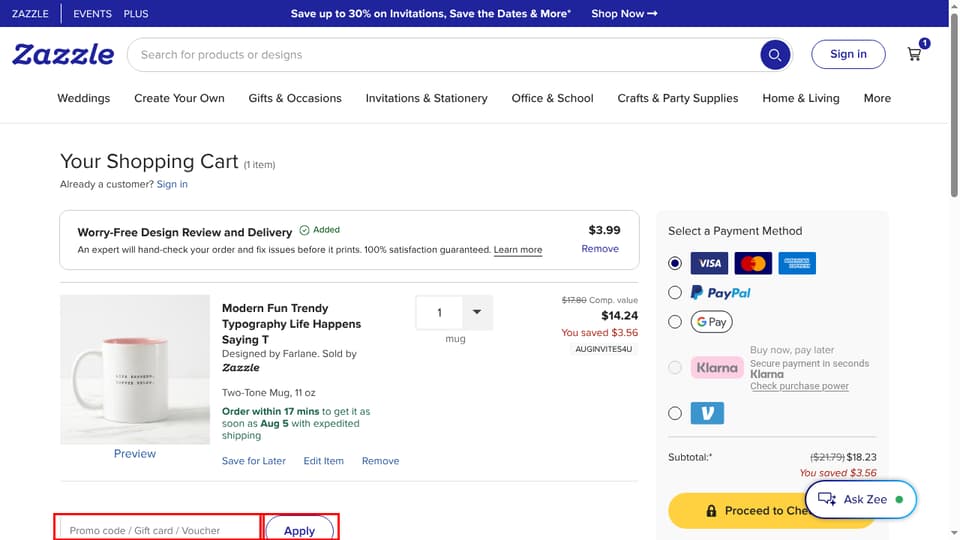This screenshot has width=960, height=540.
Task: Click the Sign in button
Action: pos(848,54)
